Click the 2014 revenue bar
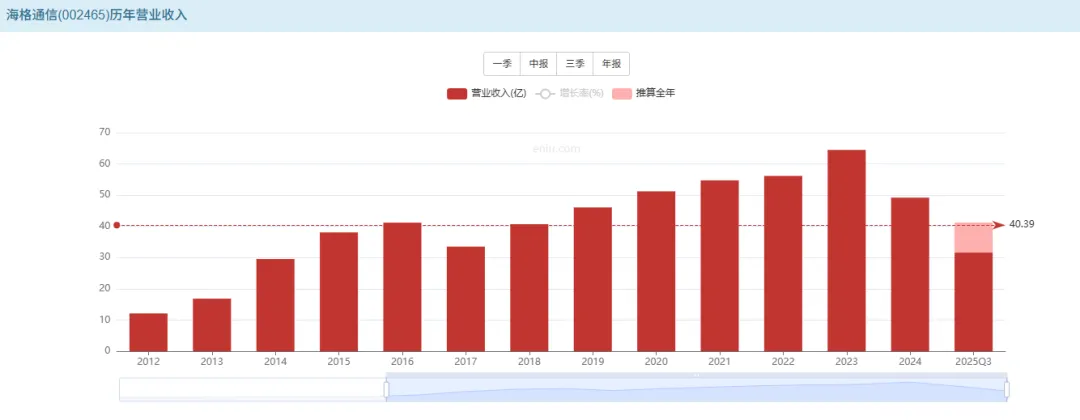Image resolution: width=1080 pixels, height=420 pixels. (x=276, y=305)
